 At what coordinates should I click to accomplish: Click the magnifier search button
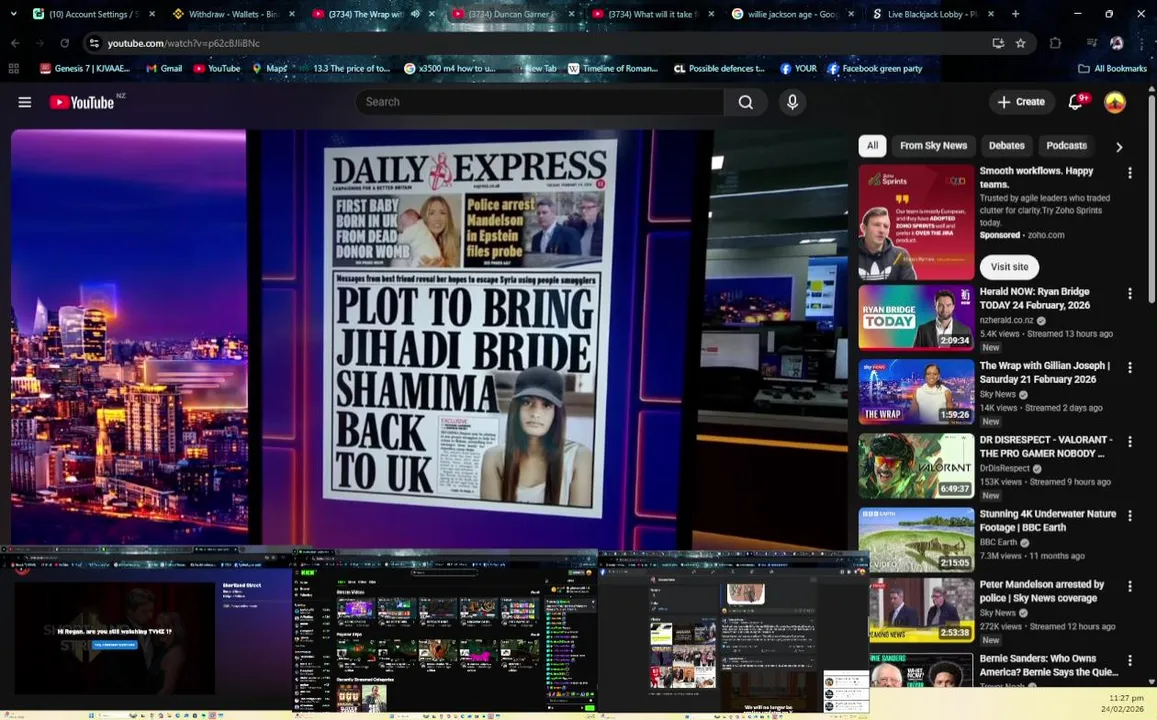tap(746, 102)
